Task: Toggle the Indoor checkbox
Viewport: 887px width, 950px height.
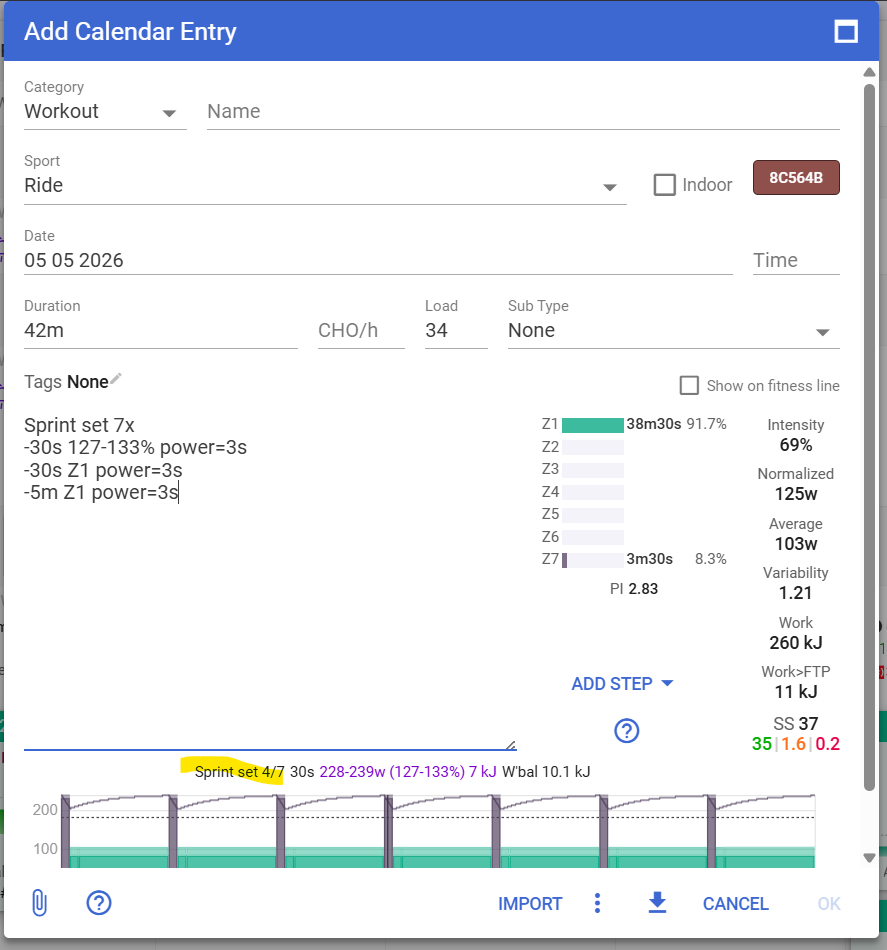Action: [x=665, y=185]
